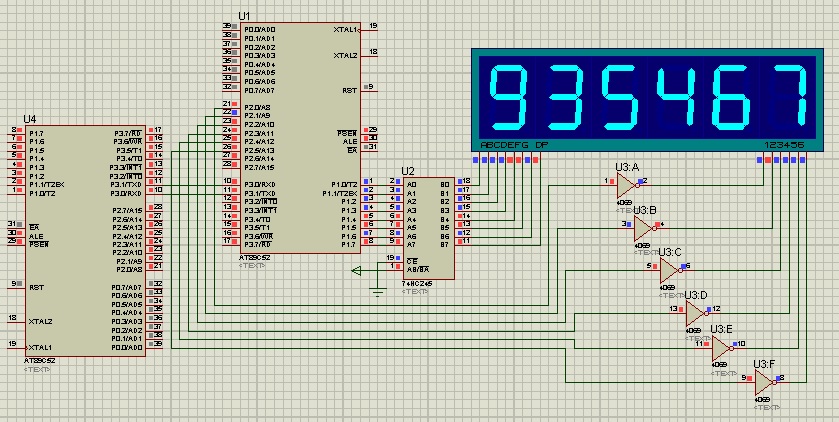Click the RST pin label on U1
The width and height of the screenshot is (839, 422).
click(349, 90)
